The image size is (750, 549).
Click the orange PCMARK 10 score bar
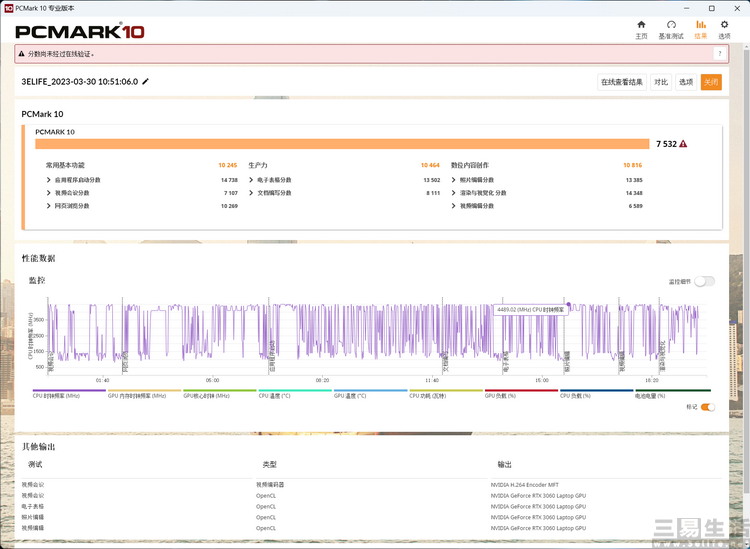click(342, 144)
